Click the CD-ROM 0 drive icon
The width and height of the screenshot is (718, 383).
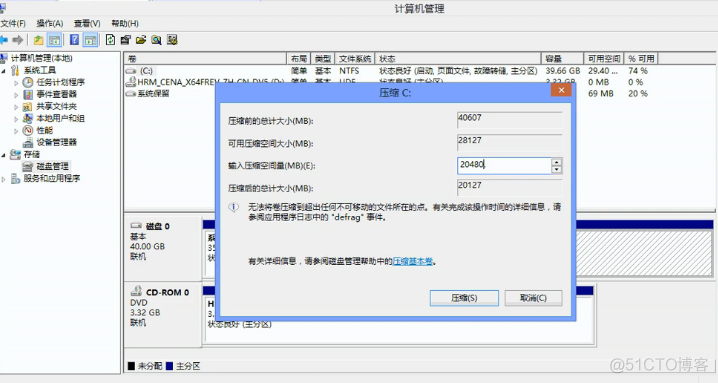[136, 291]
